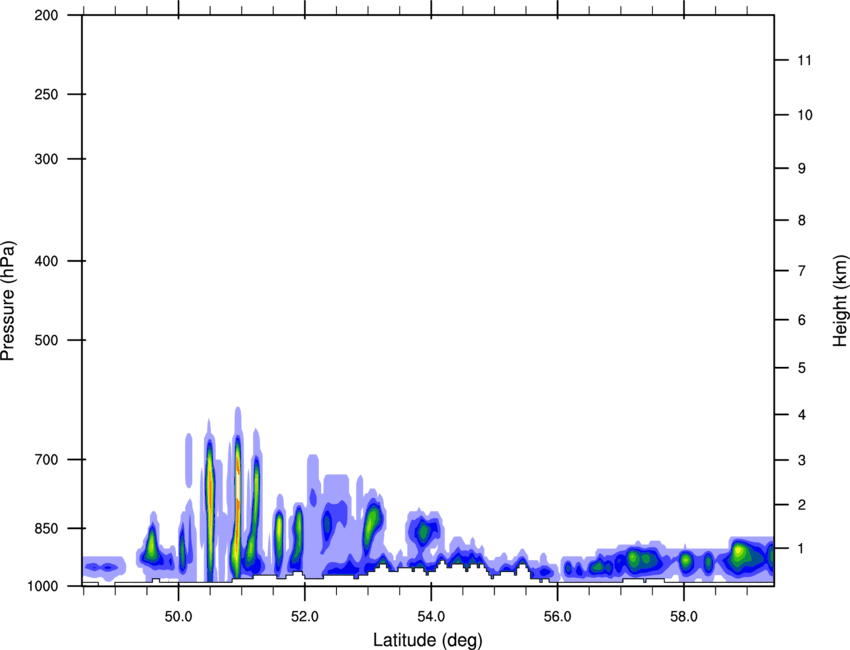Click the 58.0 latitude tick label
This screenshot has width=850, height=650.
point(684,617)
